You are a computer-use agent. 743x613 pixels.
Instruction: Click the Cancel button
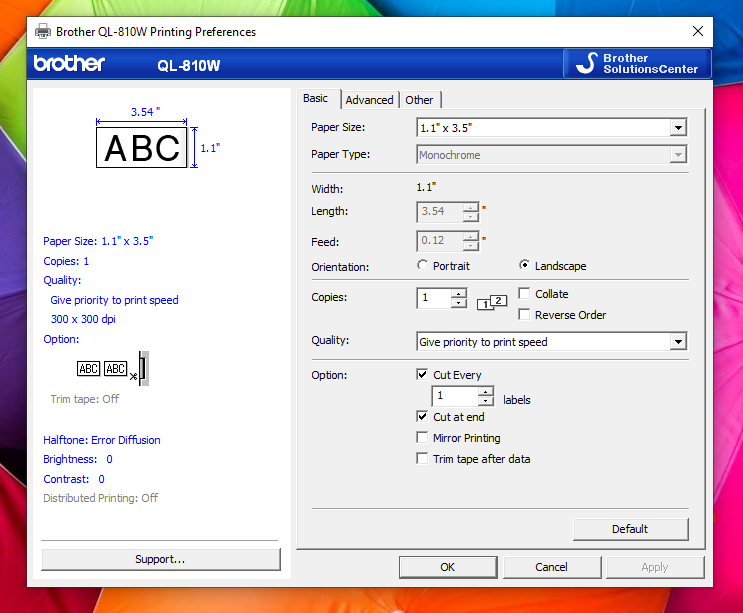(552, 567)
